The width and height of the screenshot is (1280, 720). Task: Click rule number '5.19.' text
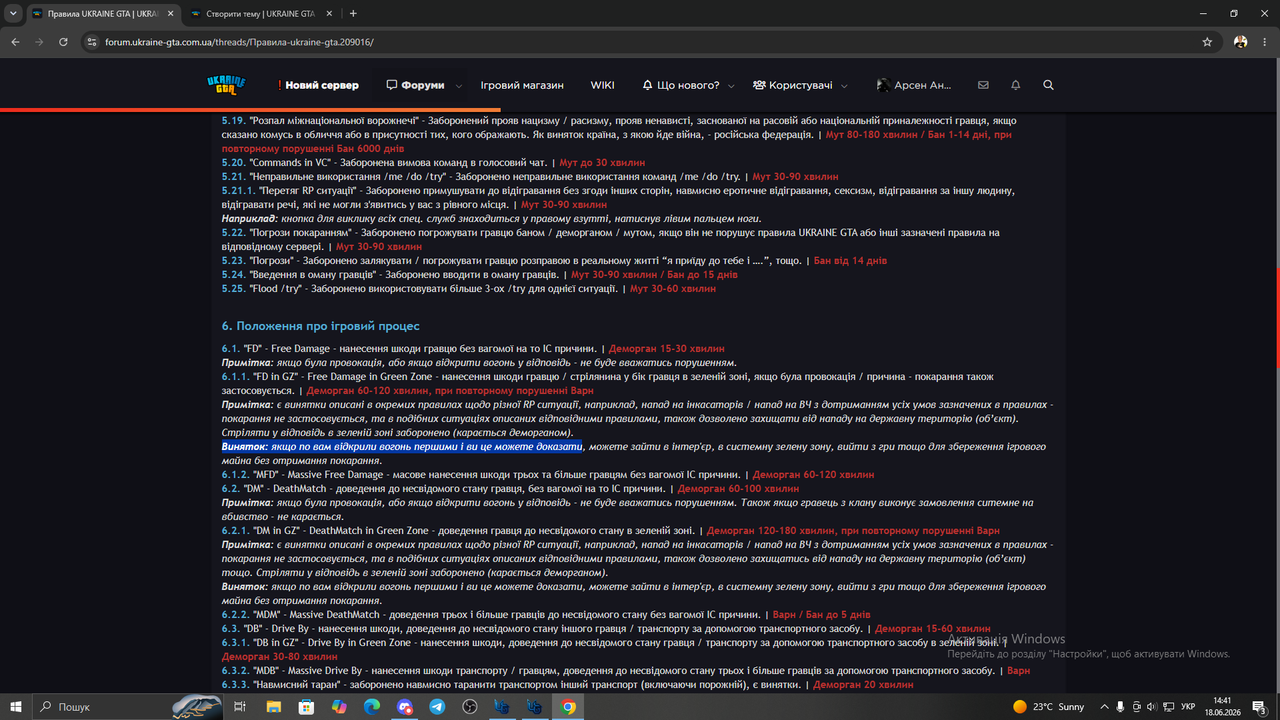(x=233, y=120)
